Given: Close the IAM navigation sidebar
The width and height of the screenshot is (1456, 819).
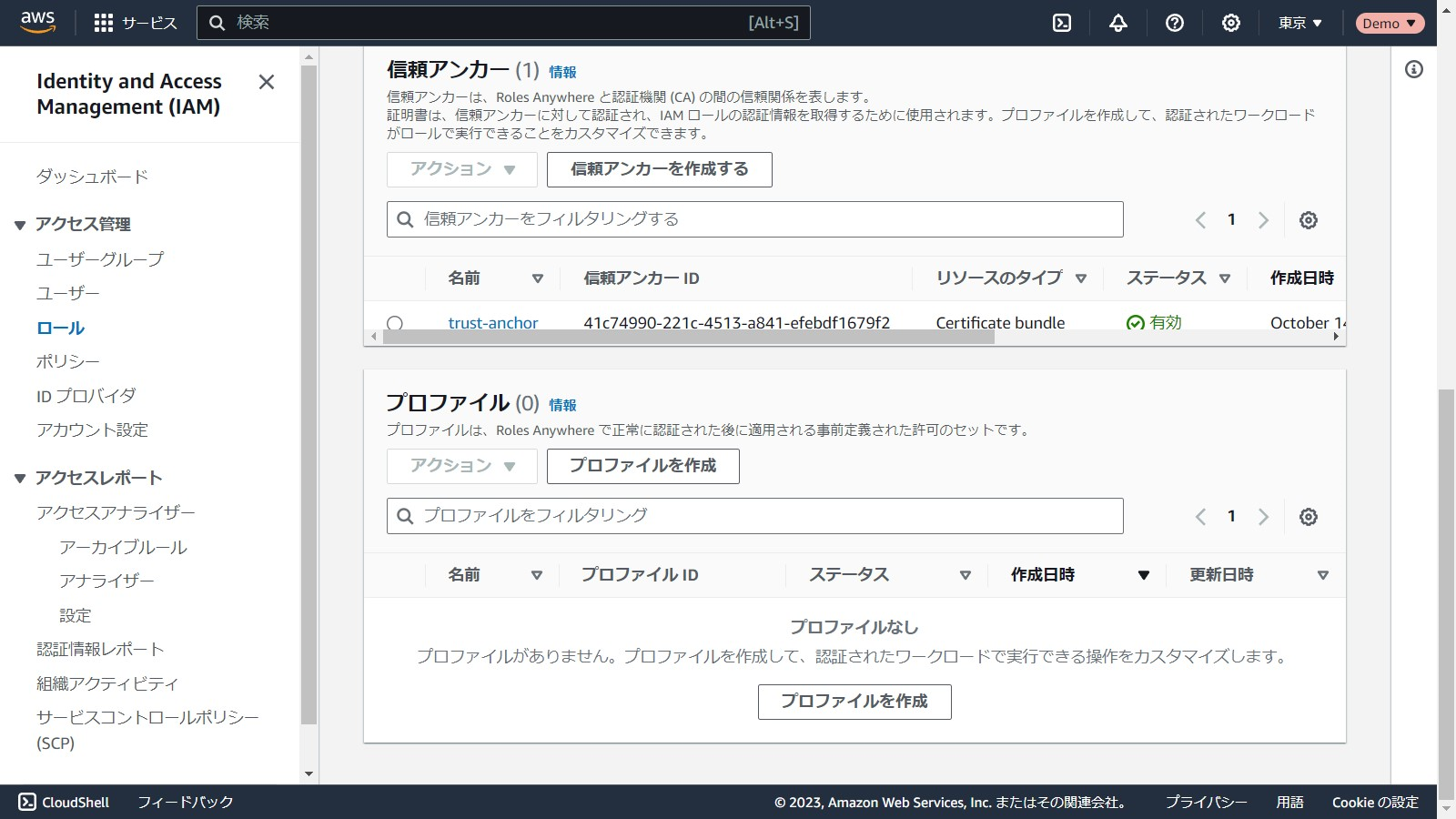Looking at the screenshot, I should tap(266, 82).
